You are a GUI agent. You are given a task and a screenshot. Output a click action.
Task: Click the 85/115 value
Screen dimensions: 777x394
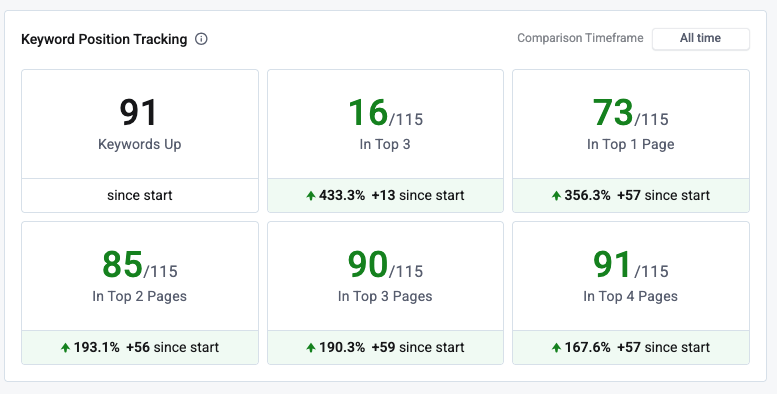140,265
